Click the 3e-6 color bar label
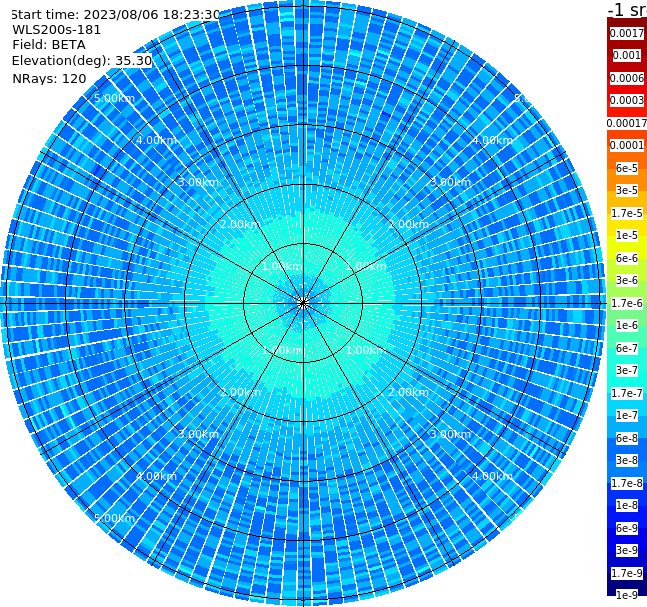 tap(627, 280)
